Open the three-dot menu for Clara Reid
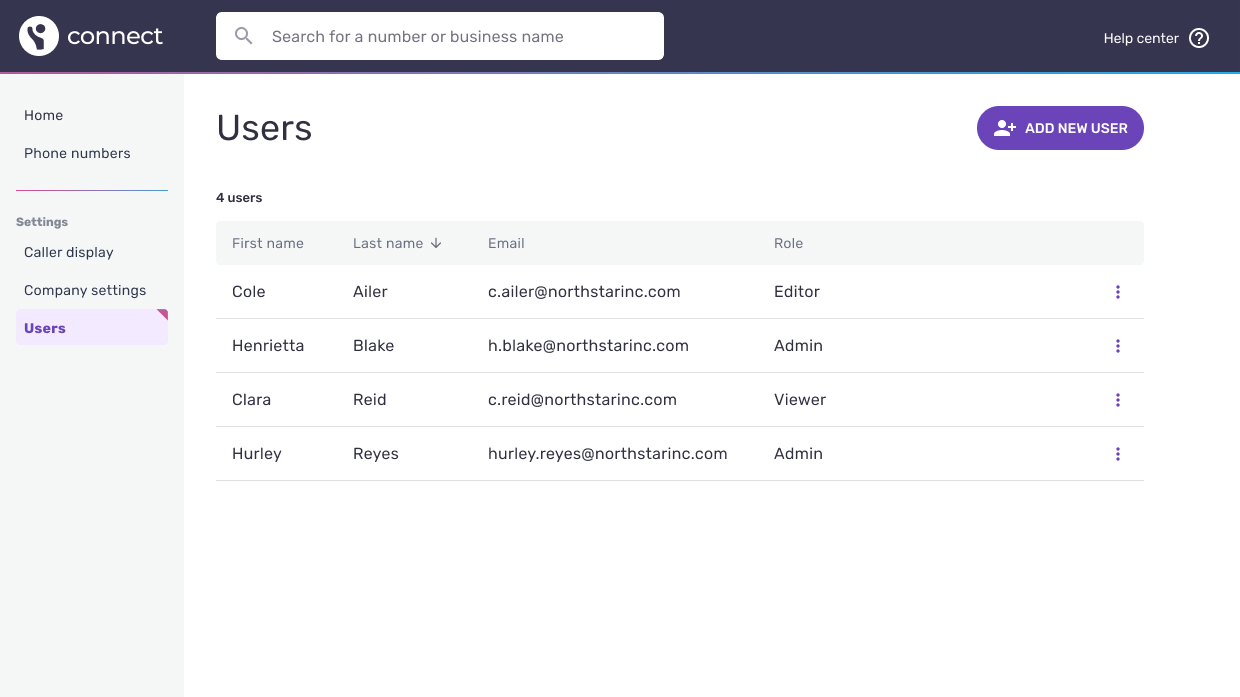Viewport: 1240px width, 697px height. pyautogui.click(x=1117, y=400)
